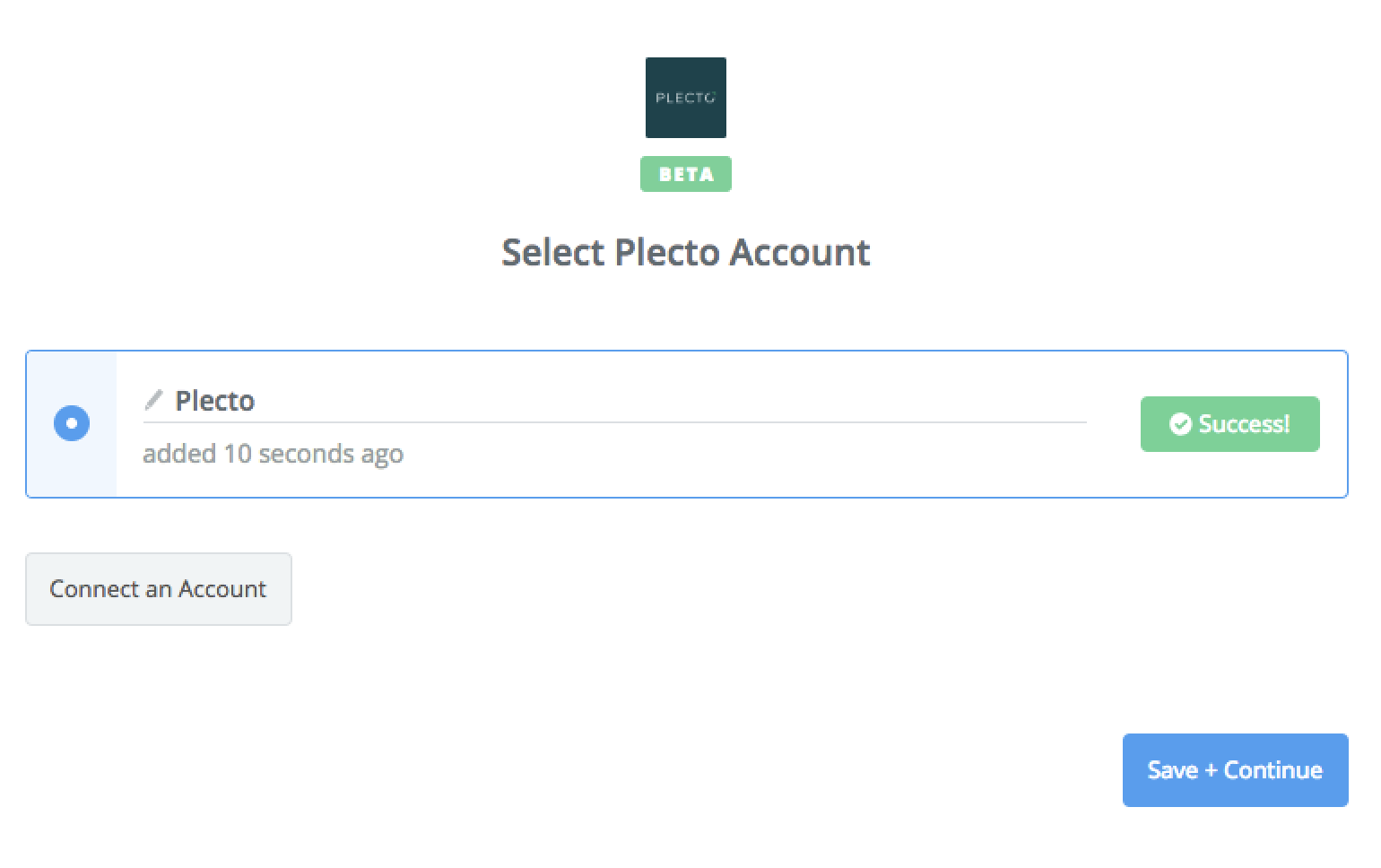The height and width of the screenshot is (868, 1381).
Task: Click the Plecto logo tile at top
Action: [x=686, y=98]
